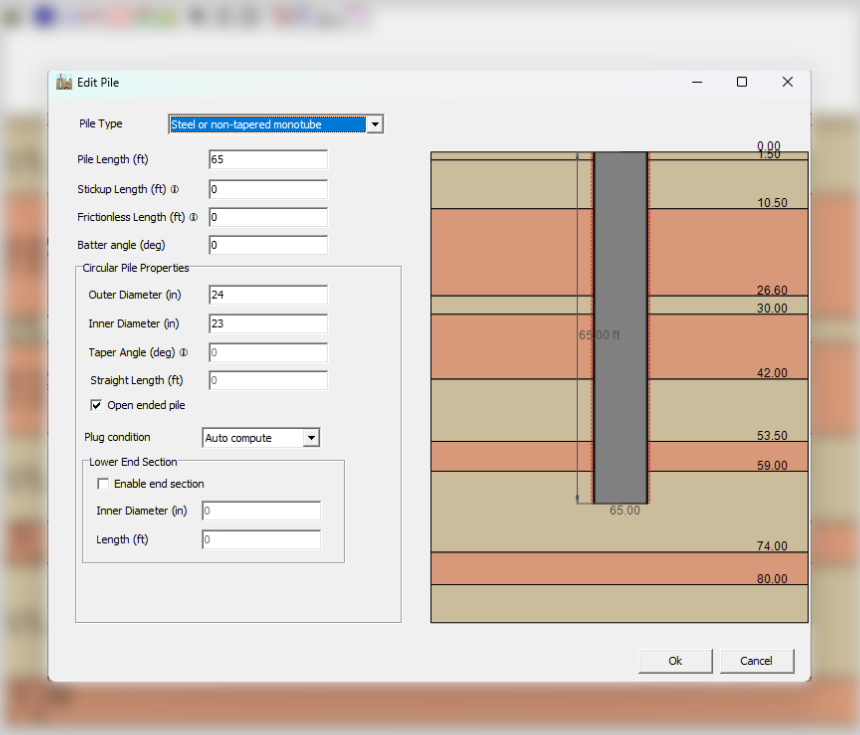
Task: Click the Edit Pile window icon
Action: (64, 82)
